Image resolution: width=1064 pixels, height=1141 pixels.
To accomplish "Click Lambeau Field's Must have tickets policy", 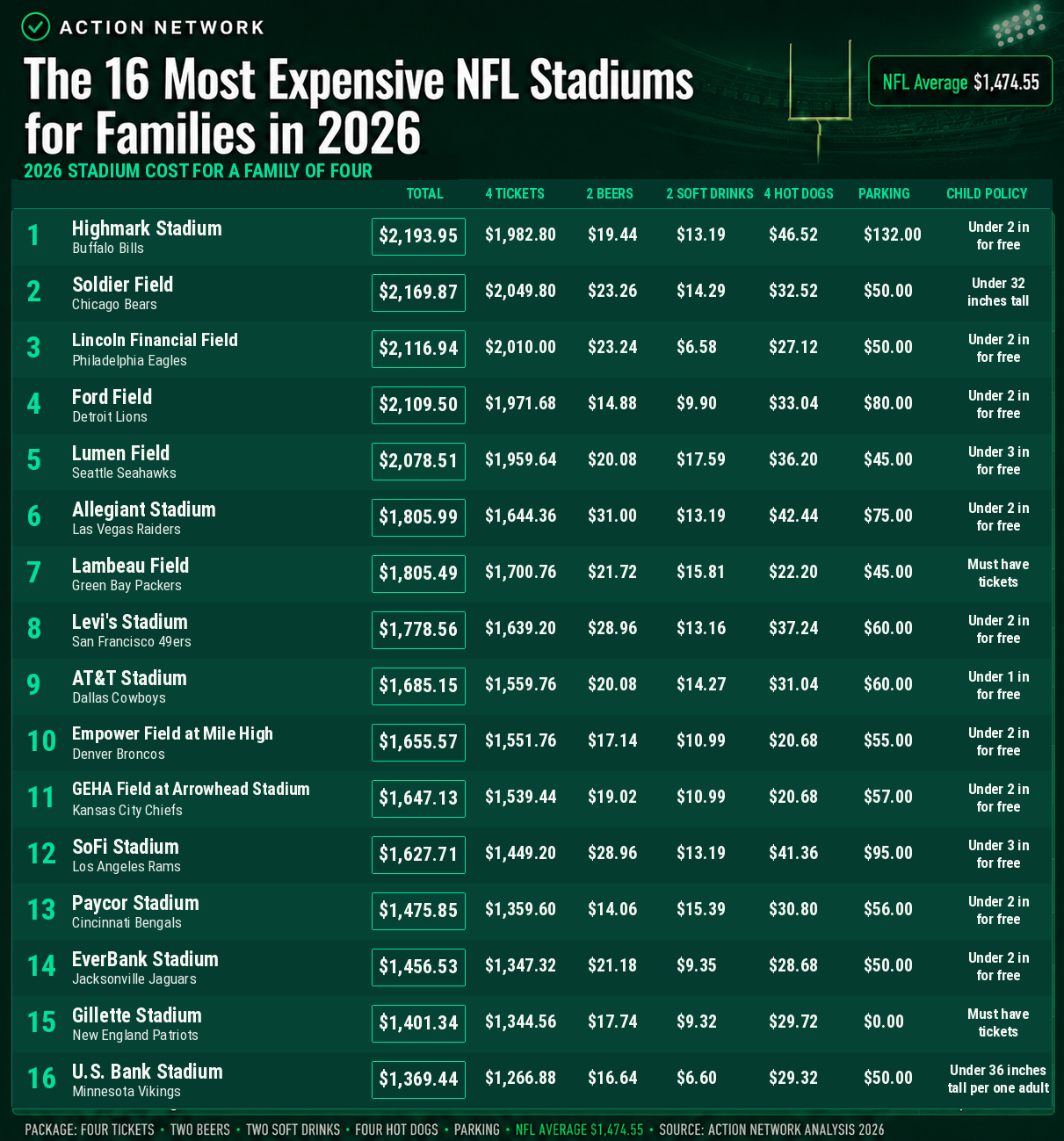I will [x=998, y=573].
